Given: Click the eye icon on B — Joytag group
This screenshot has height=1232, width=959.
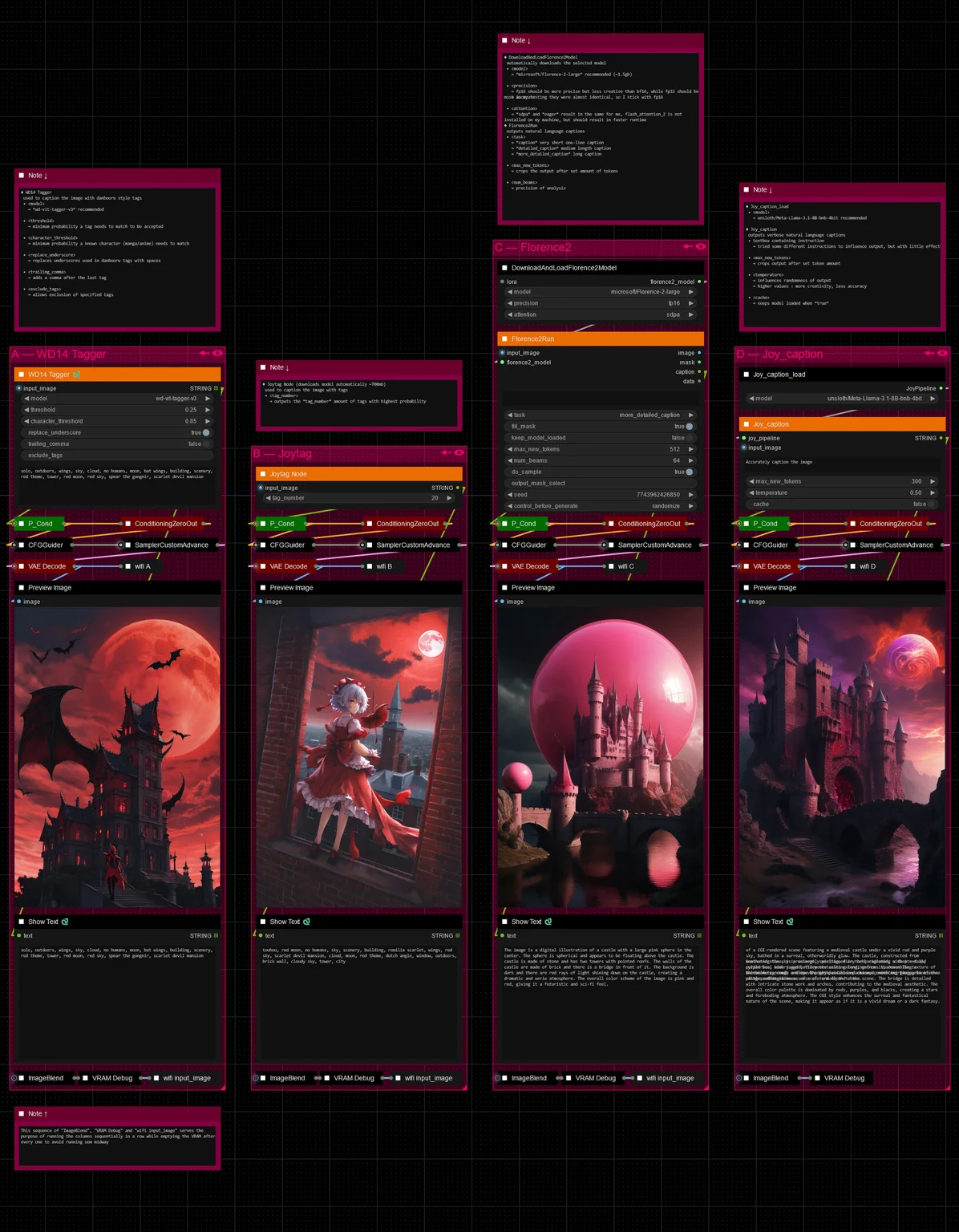Looking at the screenshot, I should 459,452.
